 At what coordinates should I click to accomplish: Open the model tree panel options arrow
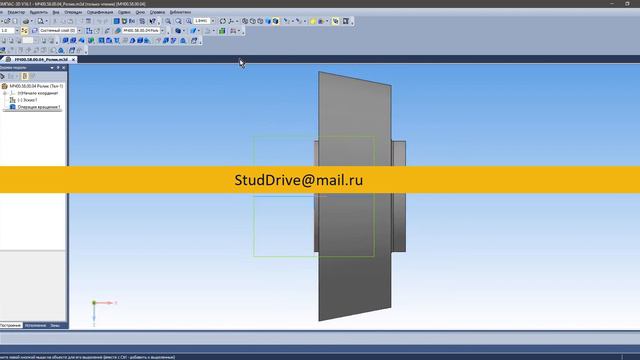(52, 68)
